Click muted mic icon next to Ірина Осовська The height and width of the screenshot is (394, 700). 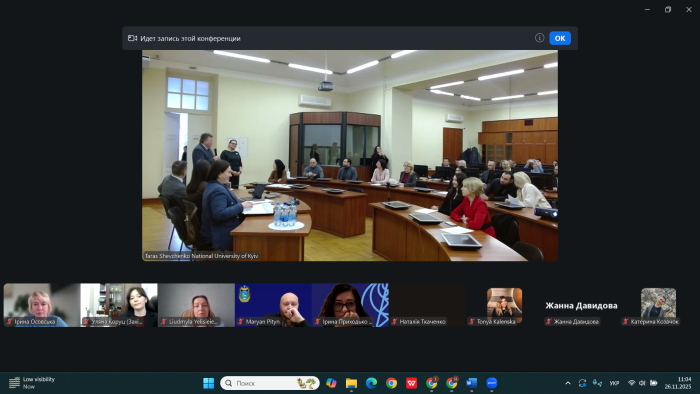pos(9,322)
